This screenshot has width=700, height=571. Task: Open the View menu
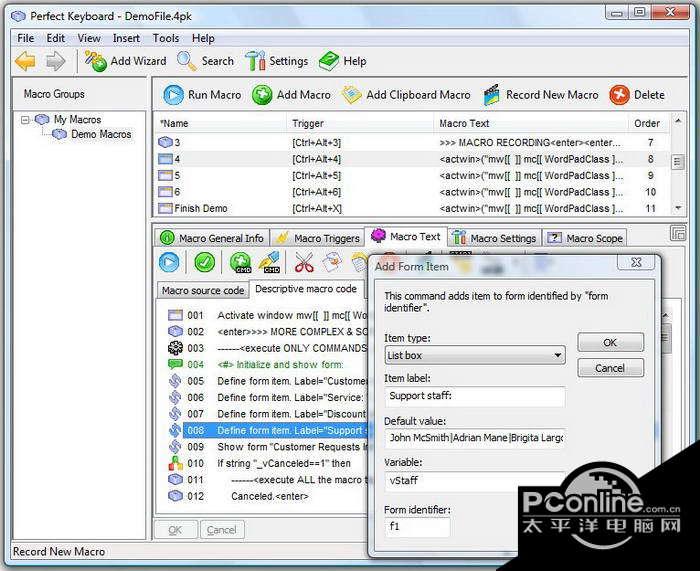[89, 38]
